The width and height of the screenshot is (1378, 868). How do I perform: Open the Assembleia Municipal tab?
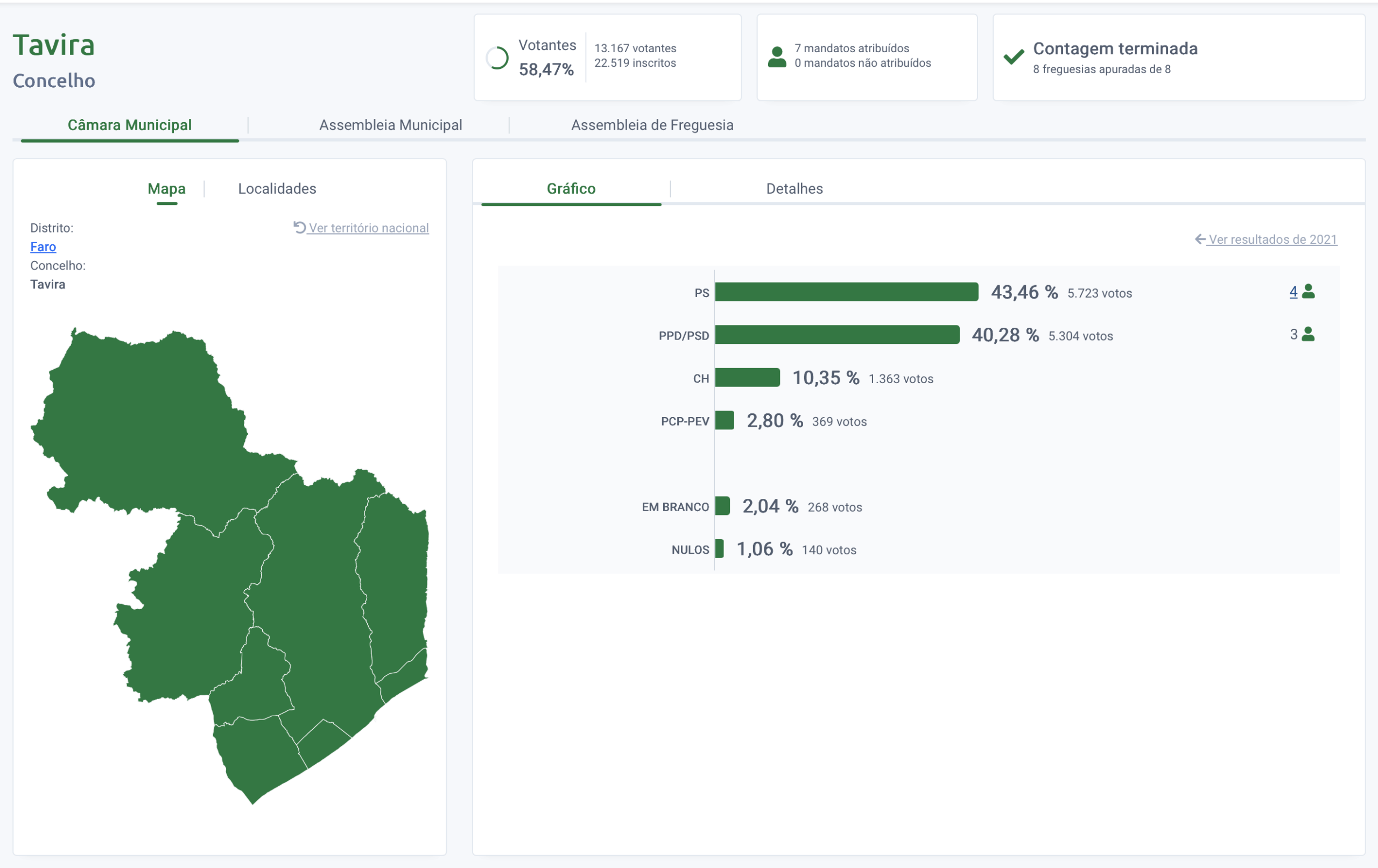coord(390,125)
